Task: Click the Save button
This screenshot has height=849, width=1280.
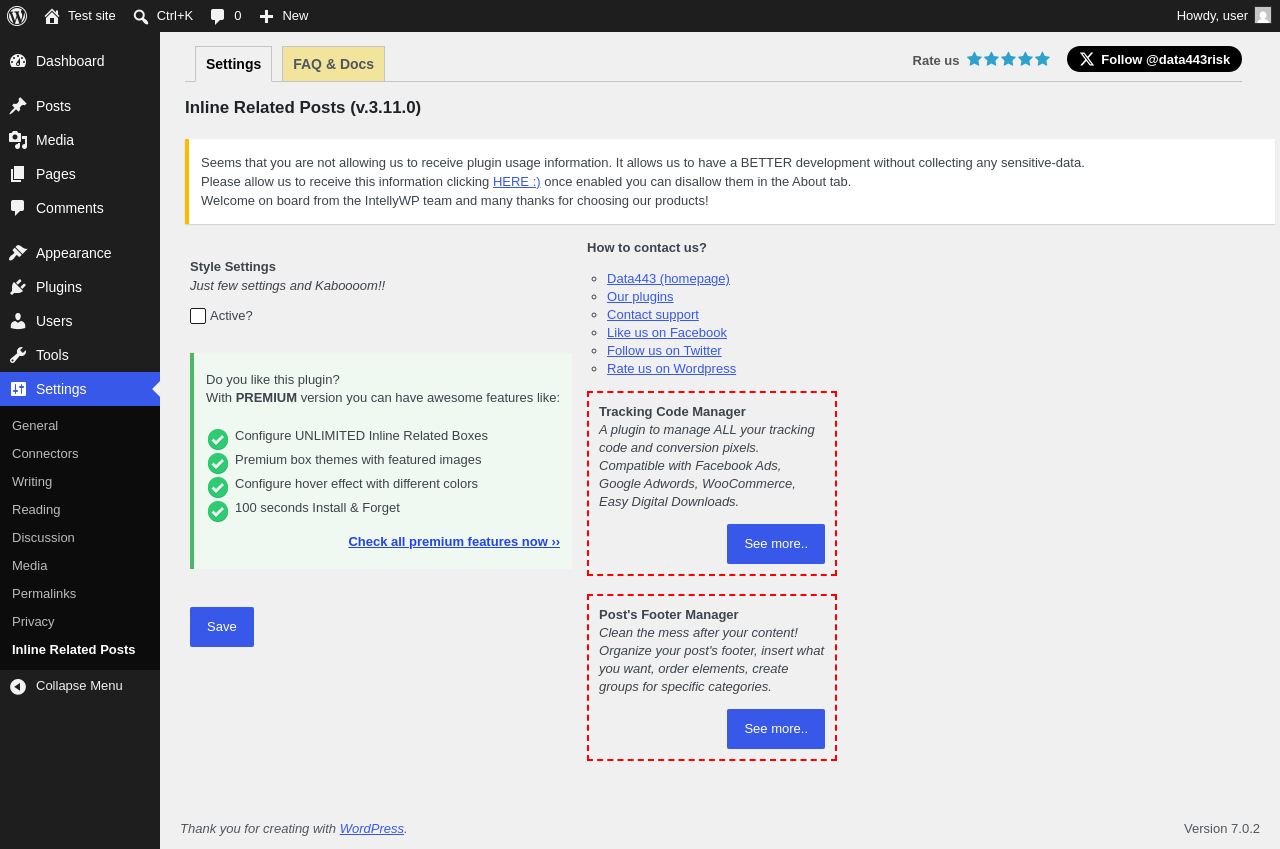Action: coord(222,627)
